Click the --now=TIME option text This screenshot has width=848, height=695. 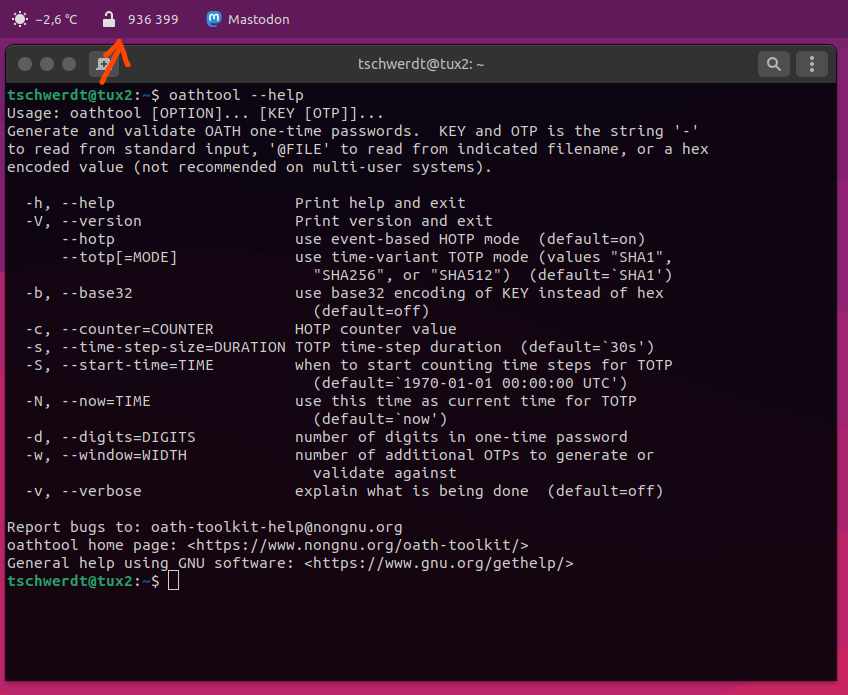[106, 401]
